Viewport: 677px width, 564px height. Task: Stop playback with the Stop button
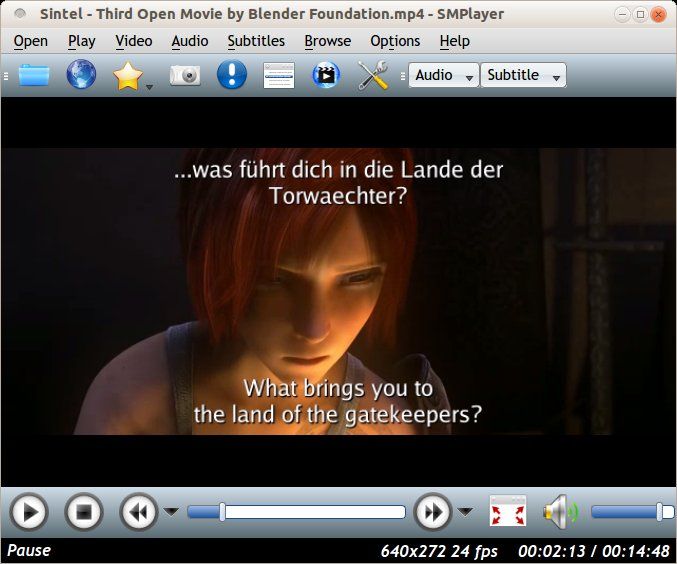pos(84,513)
